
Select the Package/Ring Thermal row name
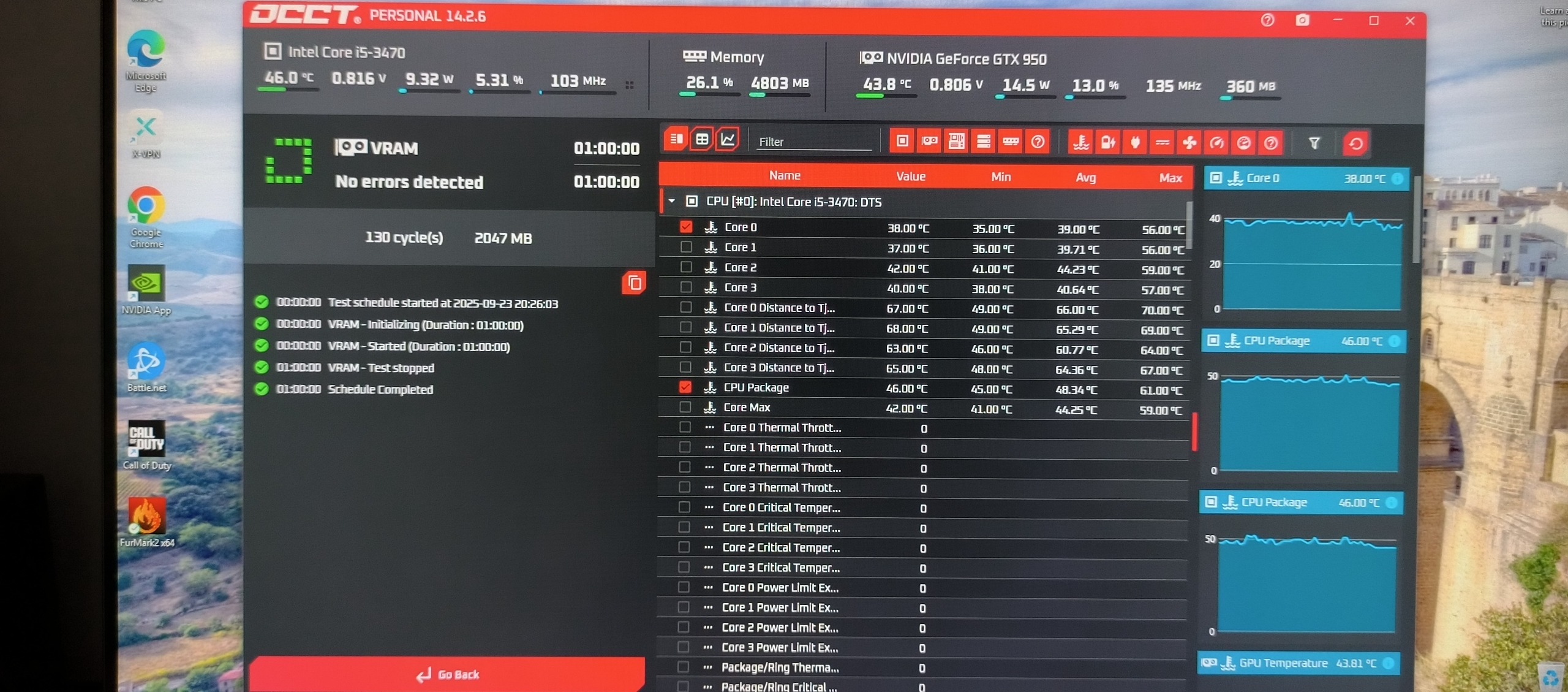tap(780, 667)
